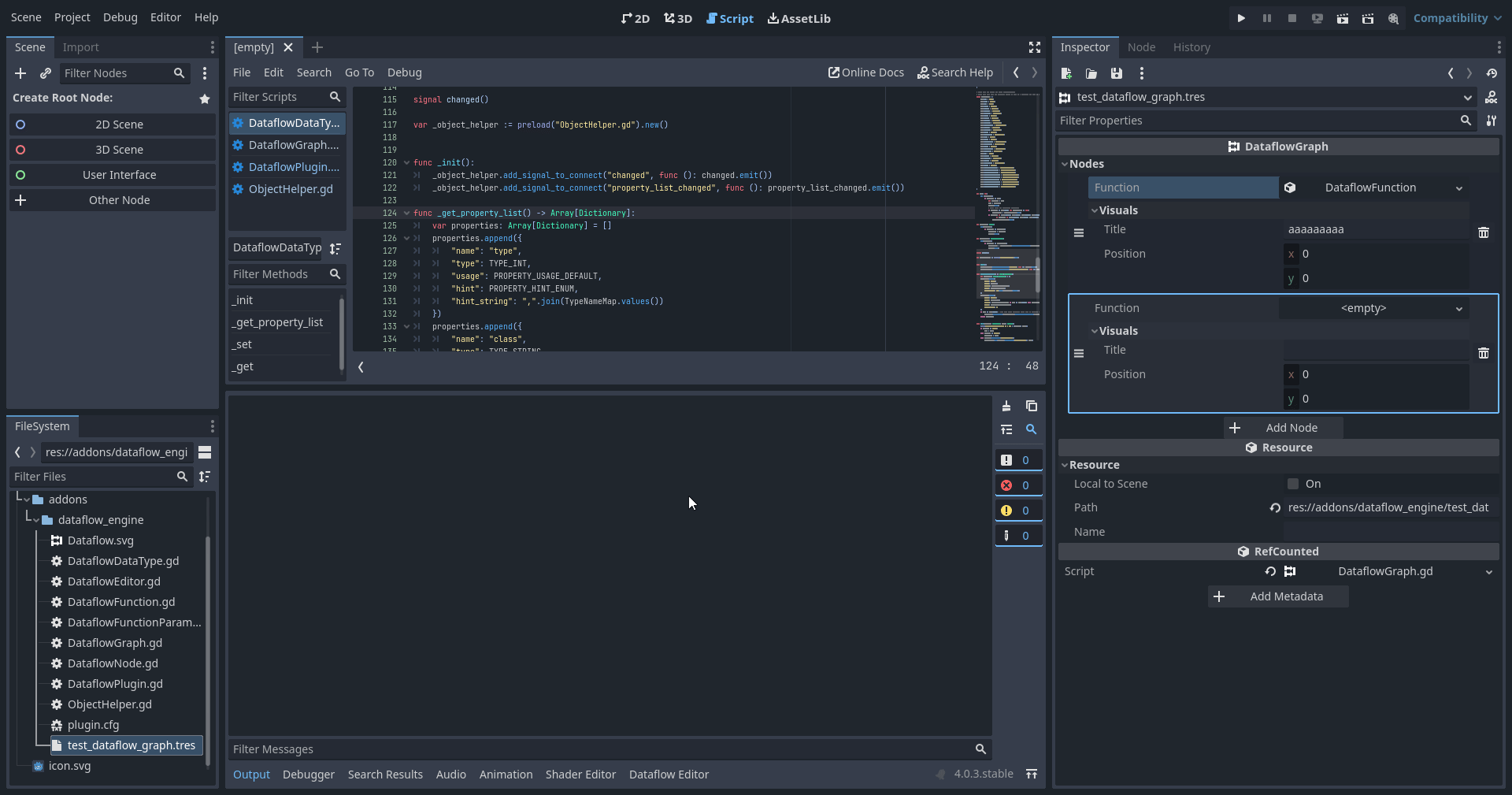Open the Debugger tab at the bottom
The height and width of the screenshot is (795, 1512).
(x=308, y=775)
